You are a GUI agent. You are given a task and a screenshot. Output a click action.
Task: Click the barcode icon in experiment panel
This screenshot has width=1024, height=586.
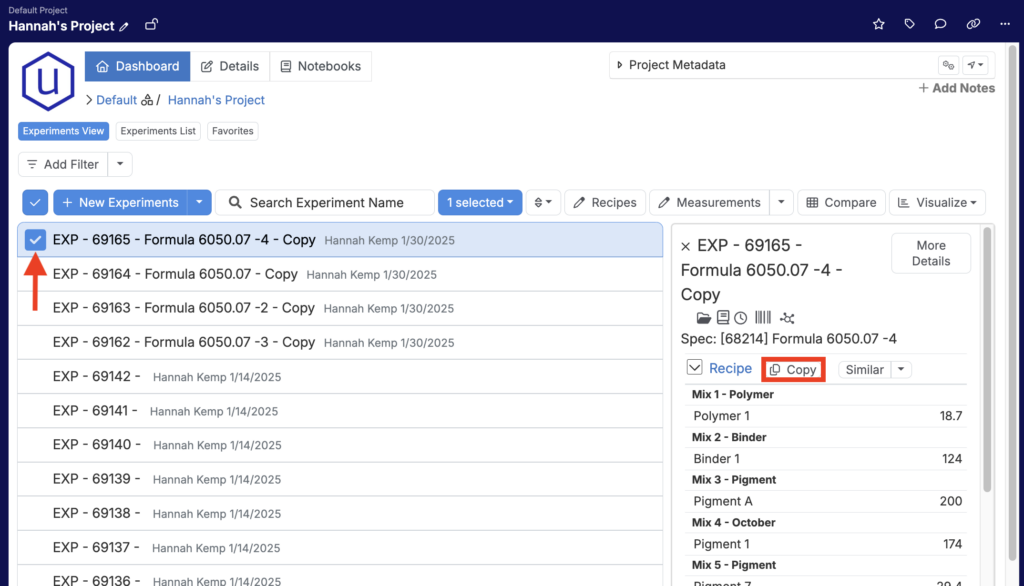click(763, 318)
